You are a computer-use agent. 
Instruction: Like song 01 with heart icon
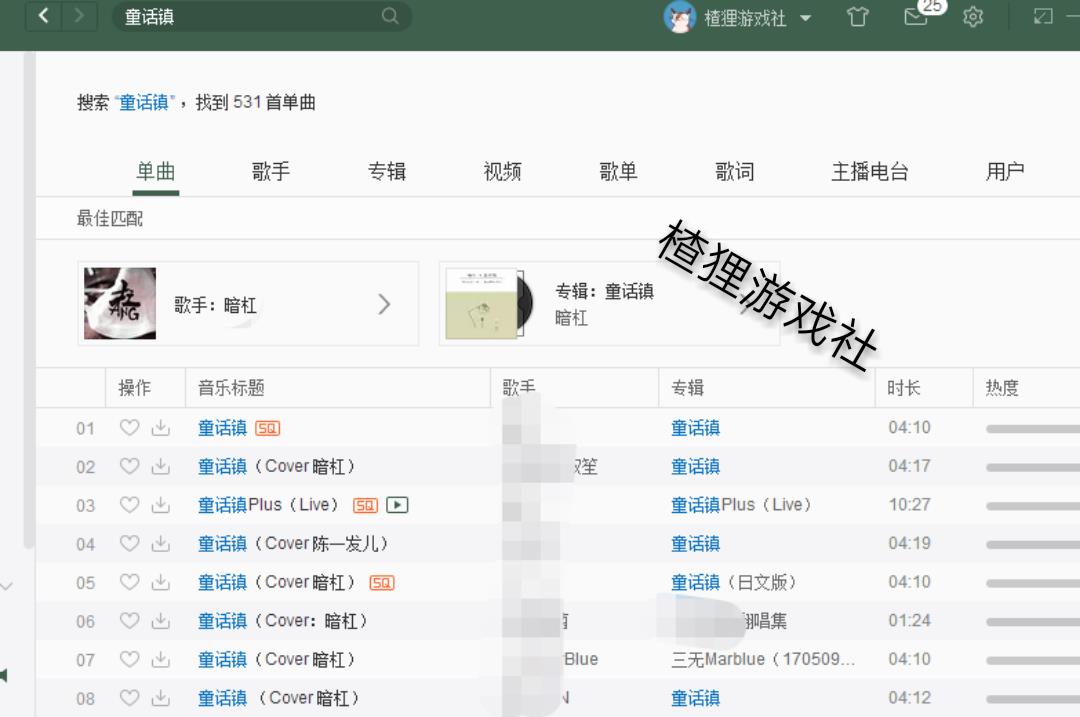click(x=129, y=428)
